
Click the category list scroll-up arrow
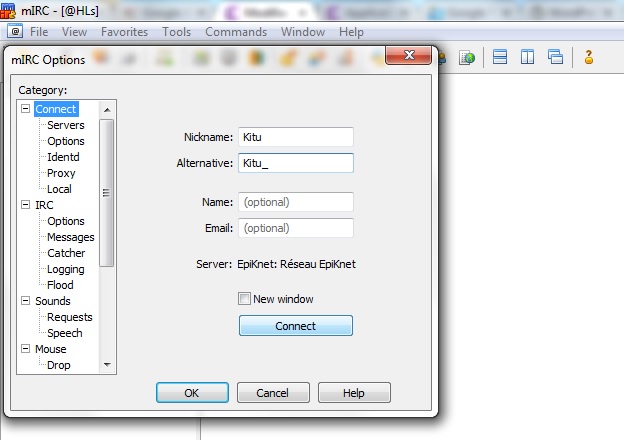pos(107,110)
